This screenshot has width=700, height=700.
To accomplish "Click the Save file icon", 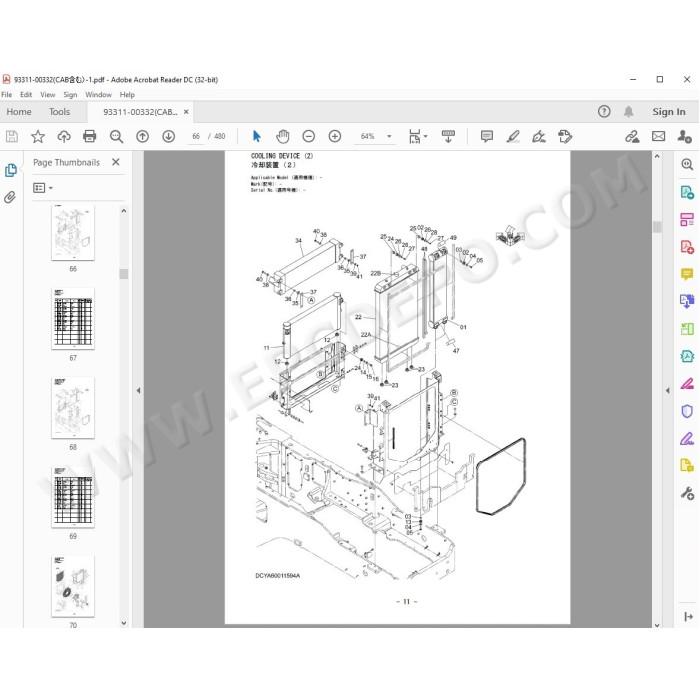I will 12,136.
